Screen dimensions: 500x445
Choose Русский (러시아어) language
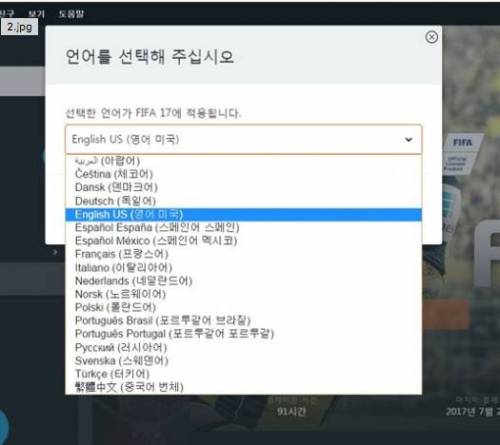(x=243, y=348)
